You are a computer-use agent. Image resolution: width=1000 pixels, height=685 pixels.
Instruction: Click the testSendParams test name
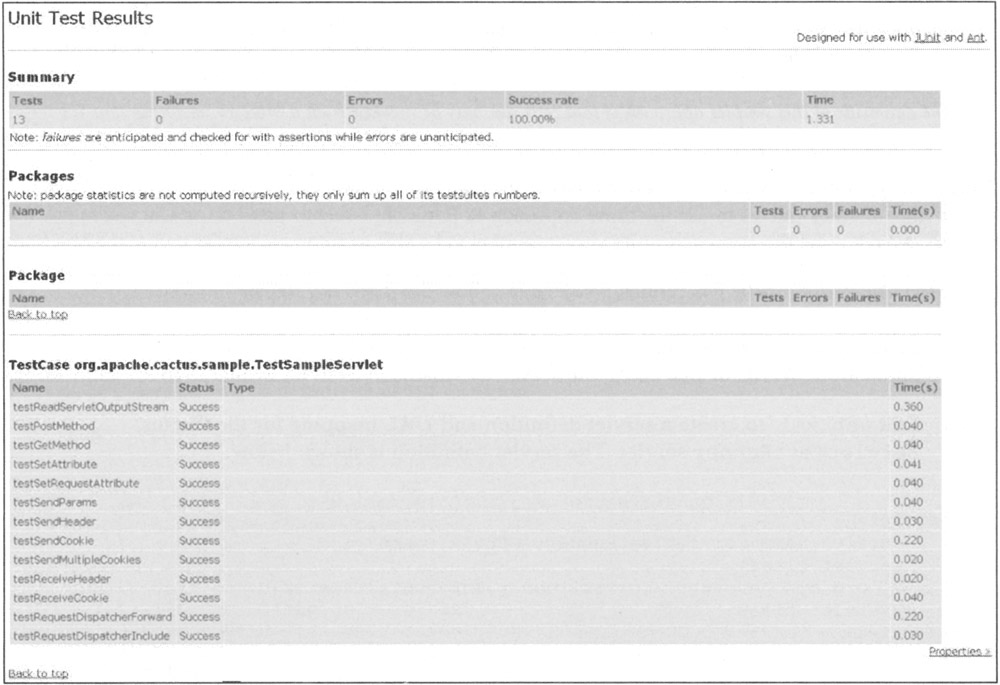[55, 502]
